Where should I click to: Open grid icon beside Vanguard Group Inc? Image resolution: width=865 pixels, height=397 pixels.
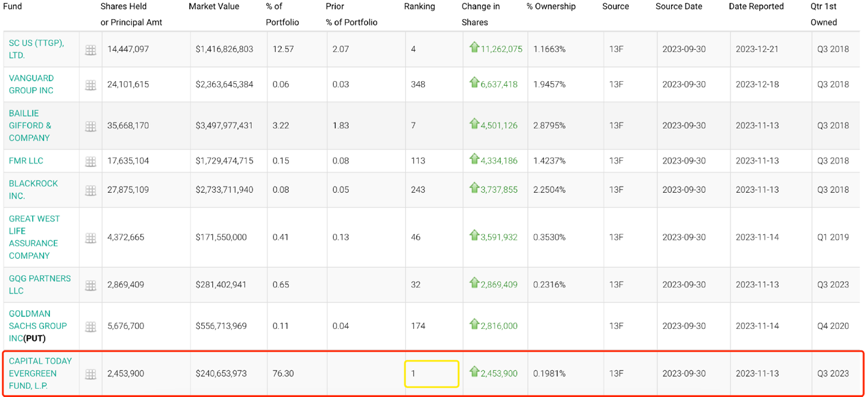90,85
